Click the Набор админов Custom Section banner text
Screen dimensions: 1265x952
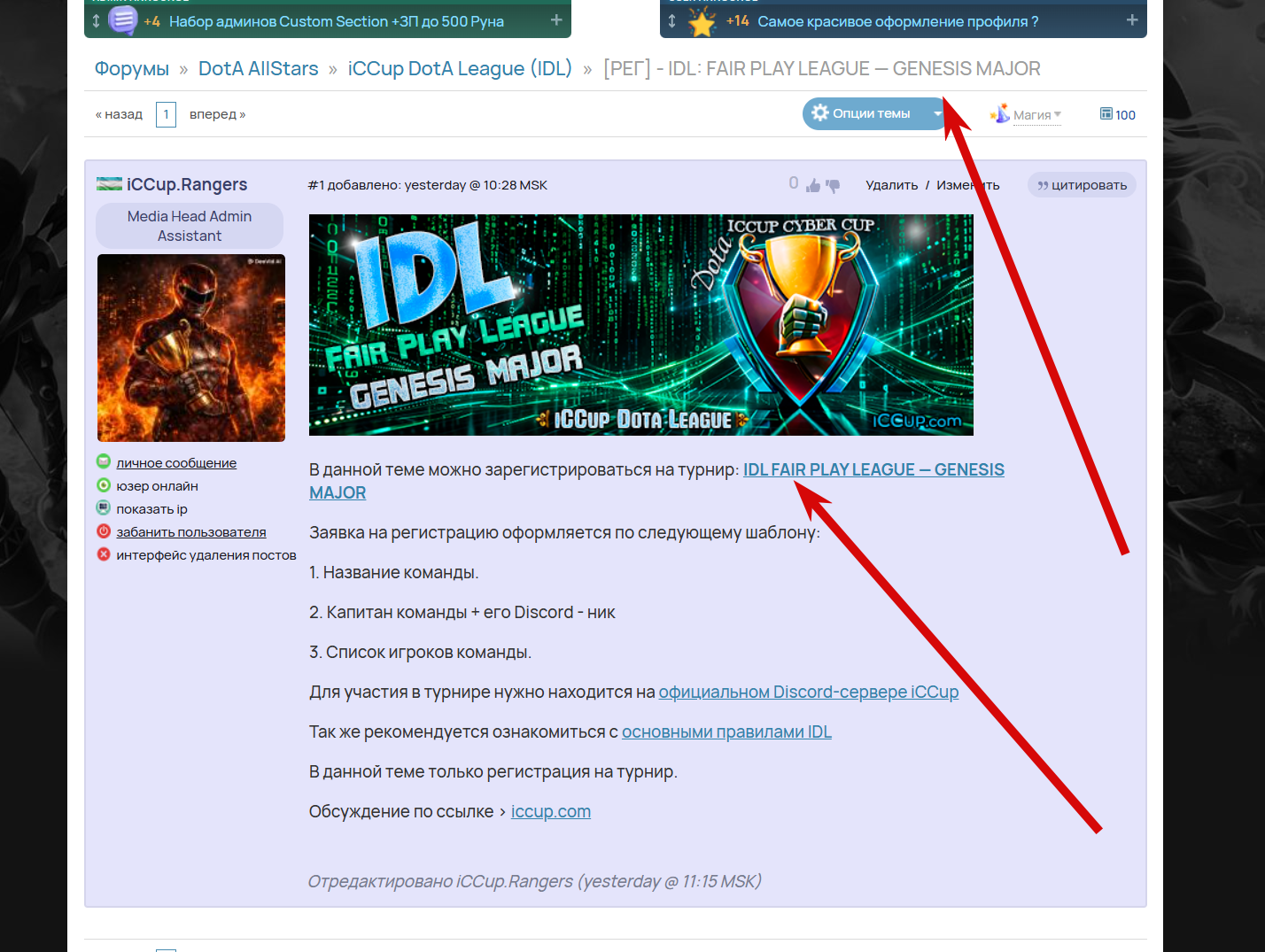337,21
